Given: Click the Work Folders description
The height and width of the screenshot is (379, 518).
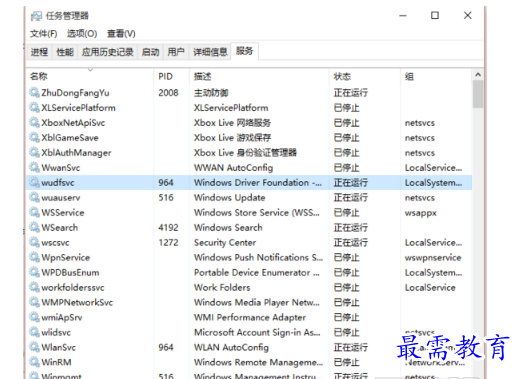Looking at the screenshot, I should click(x=222, y=288).
